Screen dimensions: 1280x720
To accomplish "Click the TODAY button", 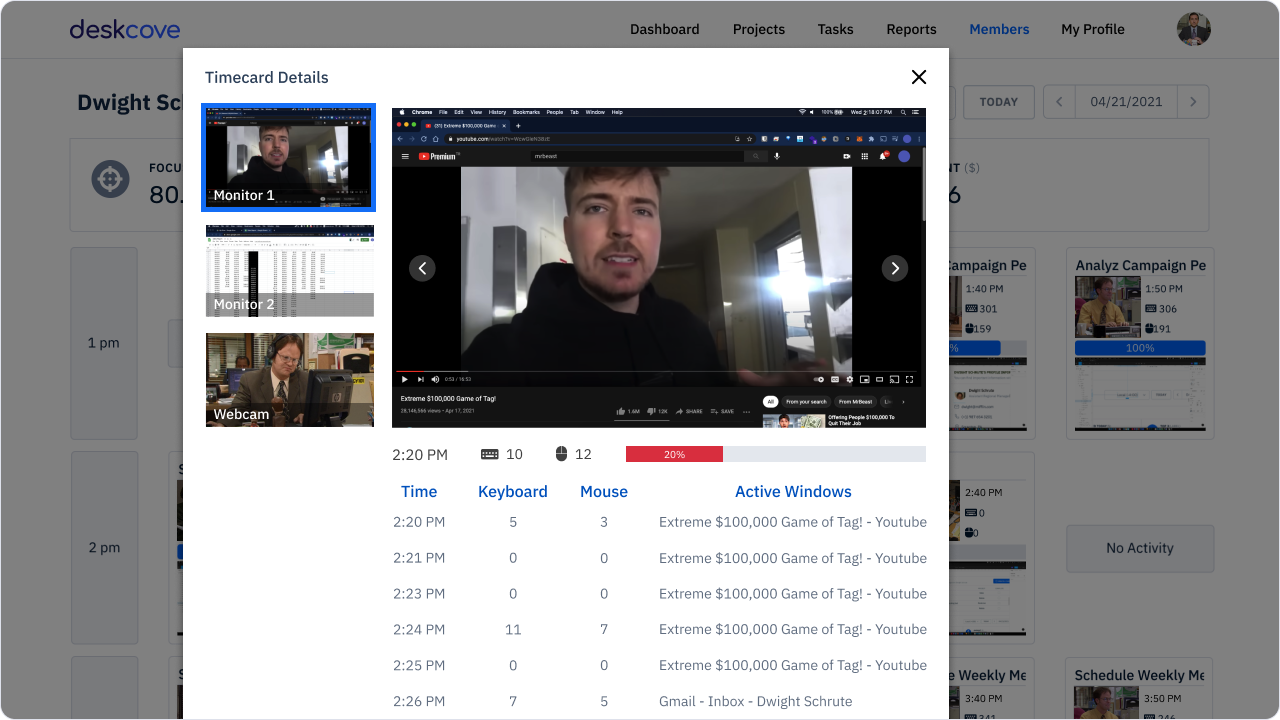I will (x=999, y=102).
